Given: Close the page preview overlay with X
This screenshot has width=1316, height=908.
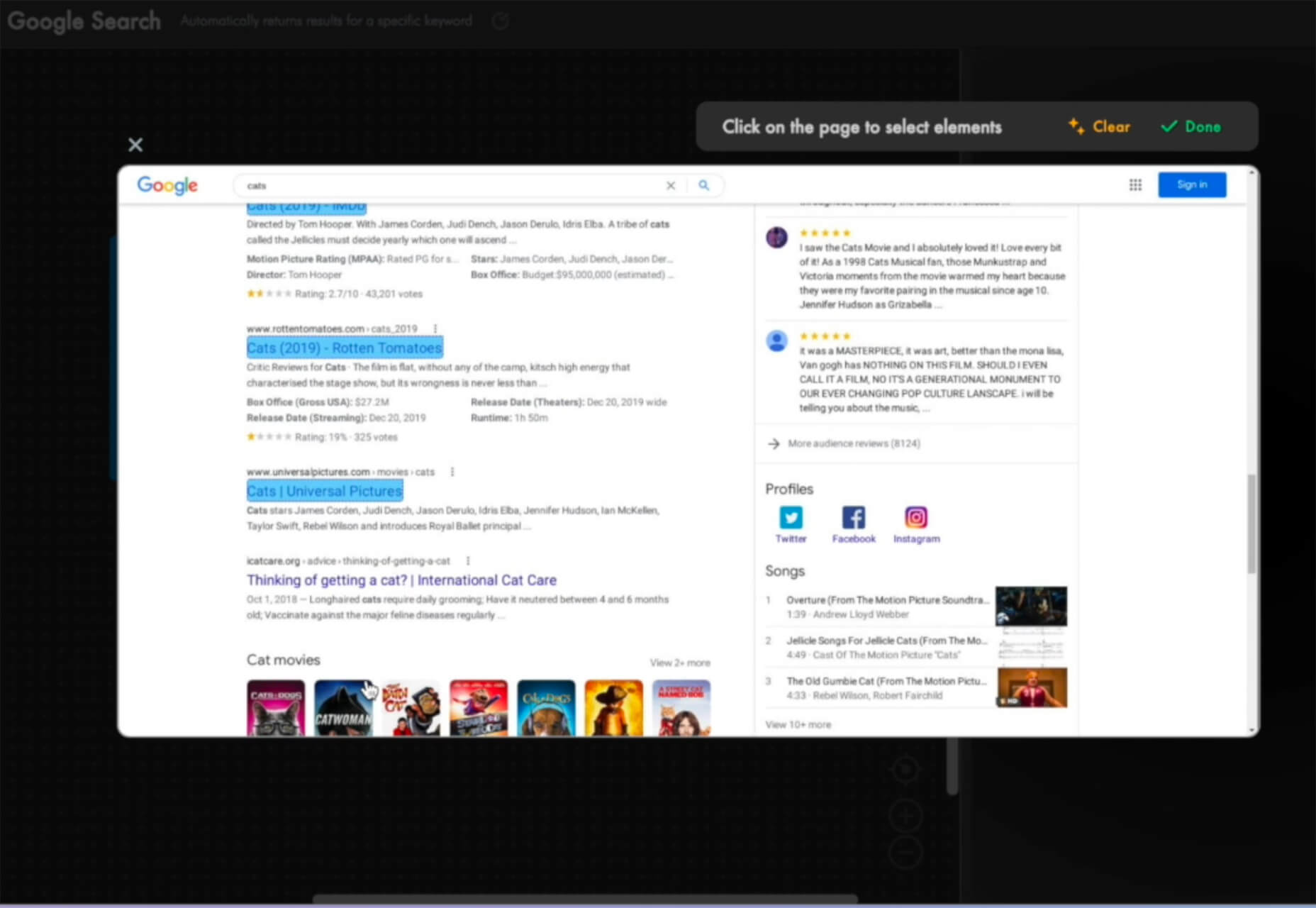Looking at the screenshot, I should (135, 145).
